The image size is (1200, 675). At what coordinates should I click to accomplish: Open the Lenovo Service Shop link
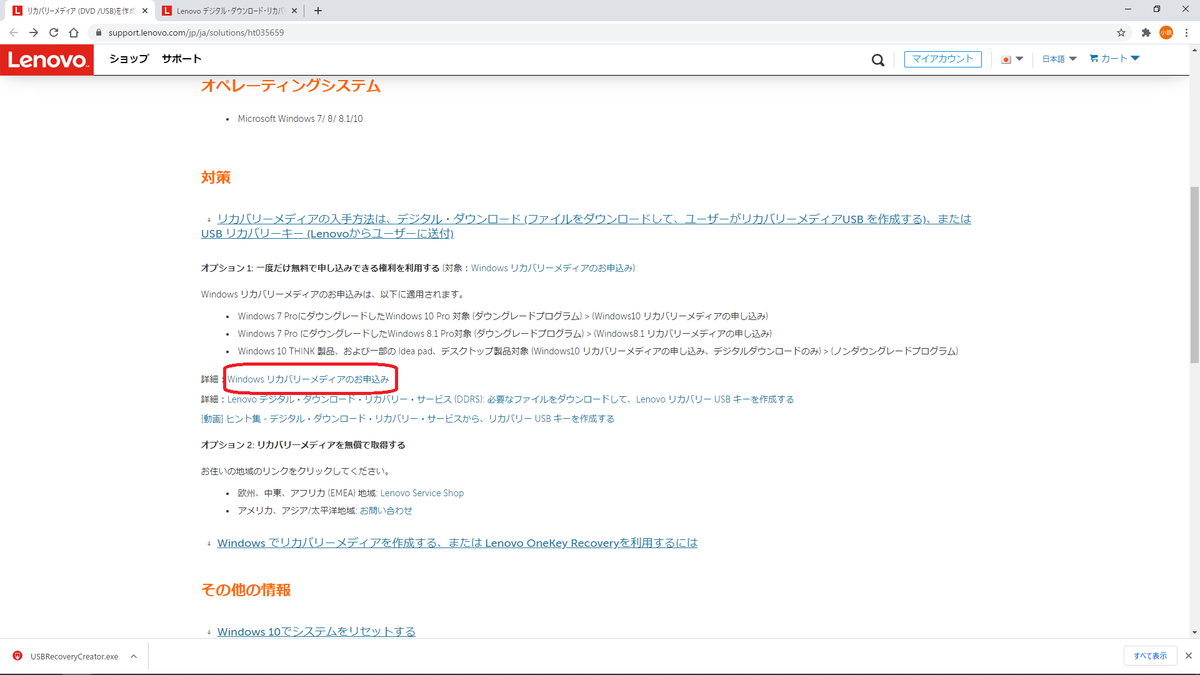point(422,493)
